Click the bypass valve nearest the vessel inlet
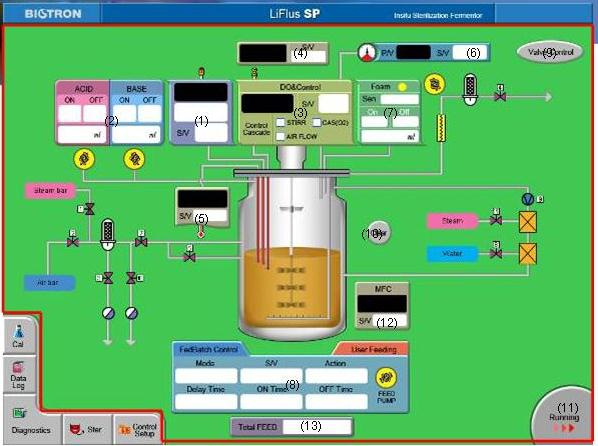The image size is (598, 446). tap(189, 257)
